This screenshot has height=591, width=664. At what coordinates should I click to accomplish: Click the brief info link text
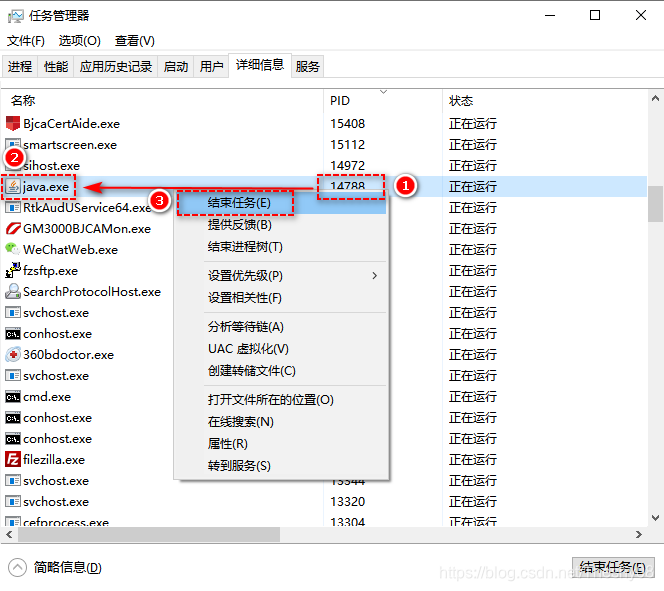[68, 568]
